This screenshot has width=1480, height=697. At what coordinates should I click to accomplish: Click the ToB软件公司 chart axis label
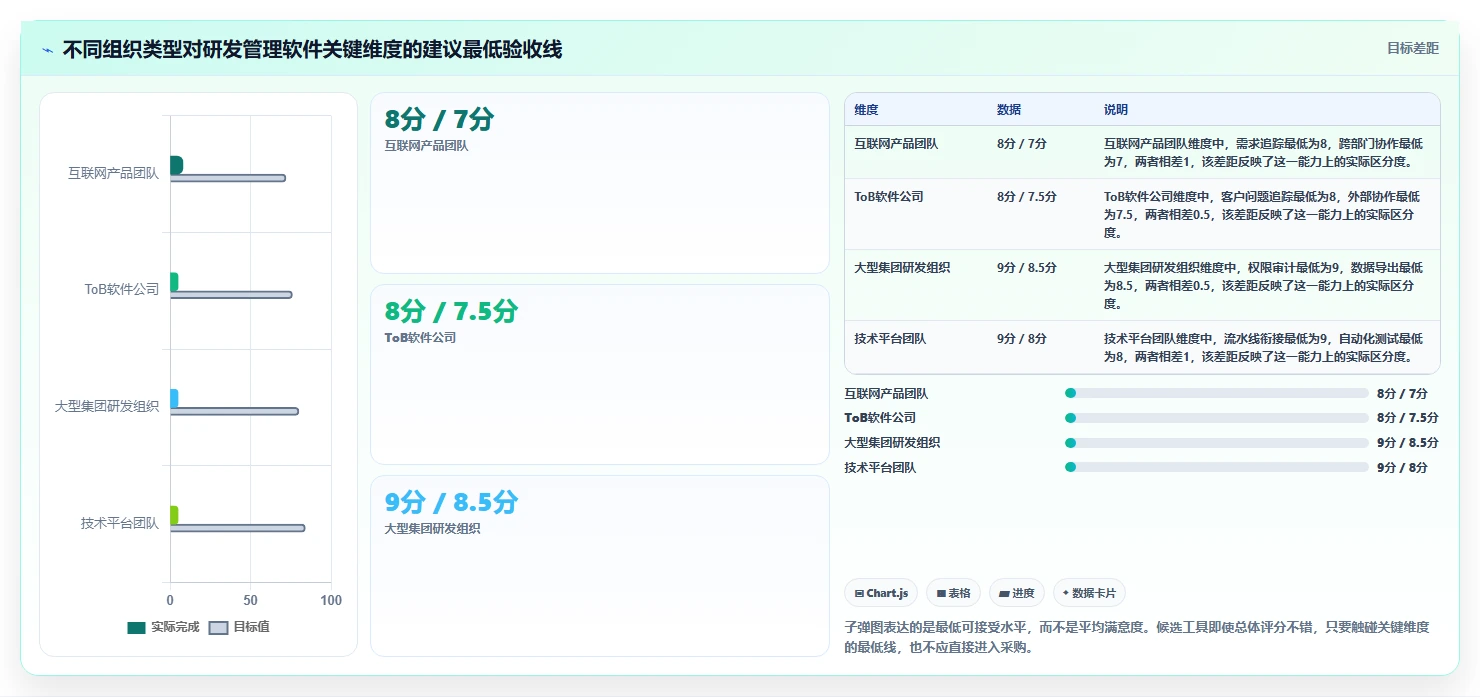pos(122,290)
